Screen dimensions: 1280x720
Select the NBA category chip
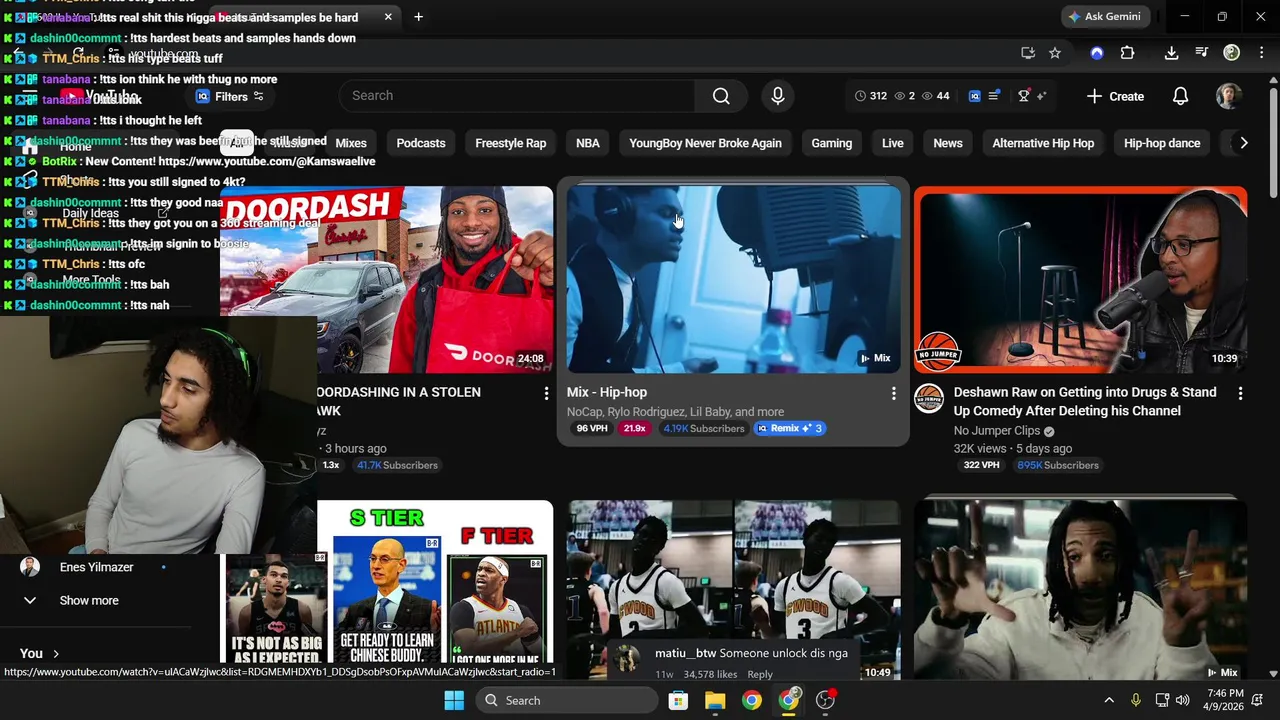588,143
